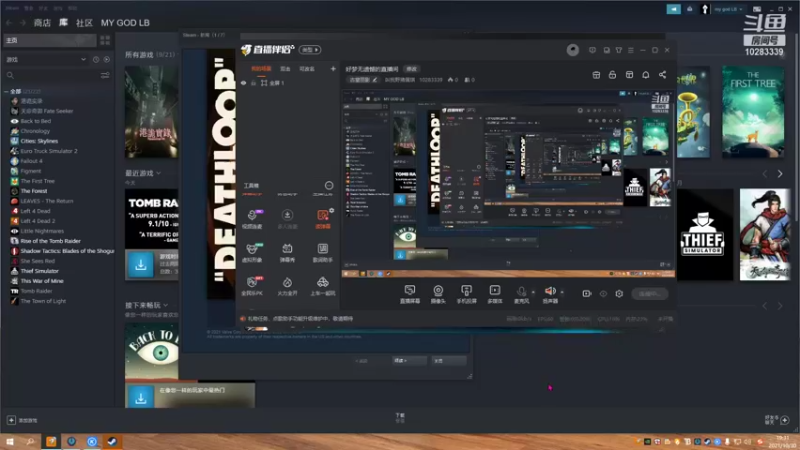800x450 pixels.
Task: Open live companion settings gear
Action: click(x=619, y=294)
